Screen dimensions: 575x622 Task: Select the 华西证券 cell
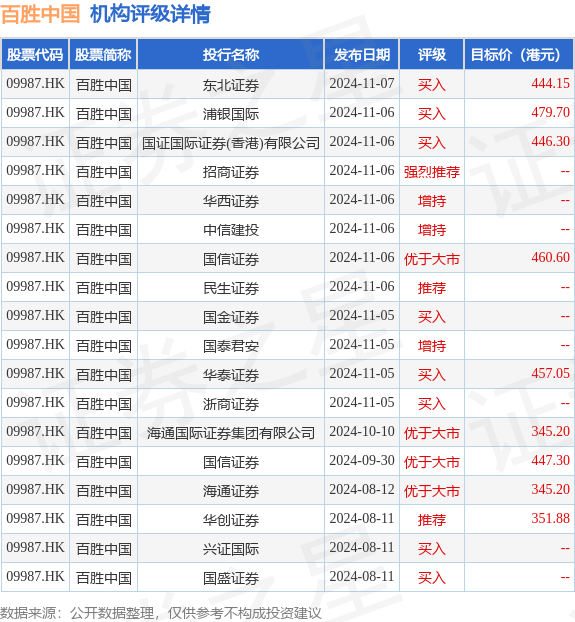231,200
